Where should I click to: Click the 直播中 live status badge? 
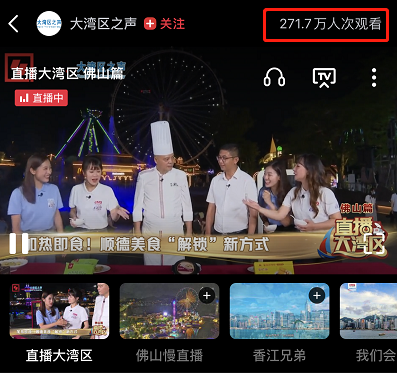[41, 98]
